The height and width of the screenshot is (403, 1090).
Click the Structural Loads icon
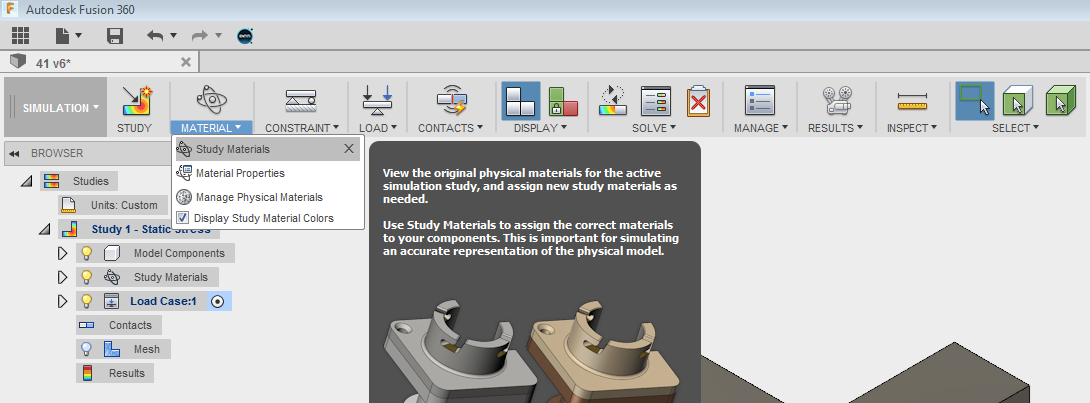click(378, 102)
